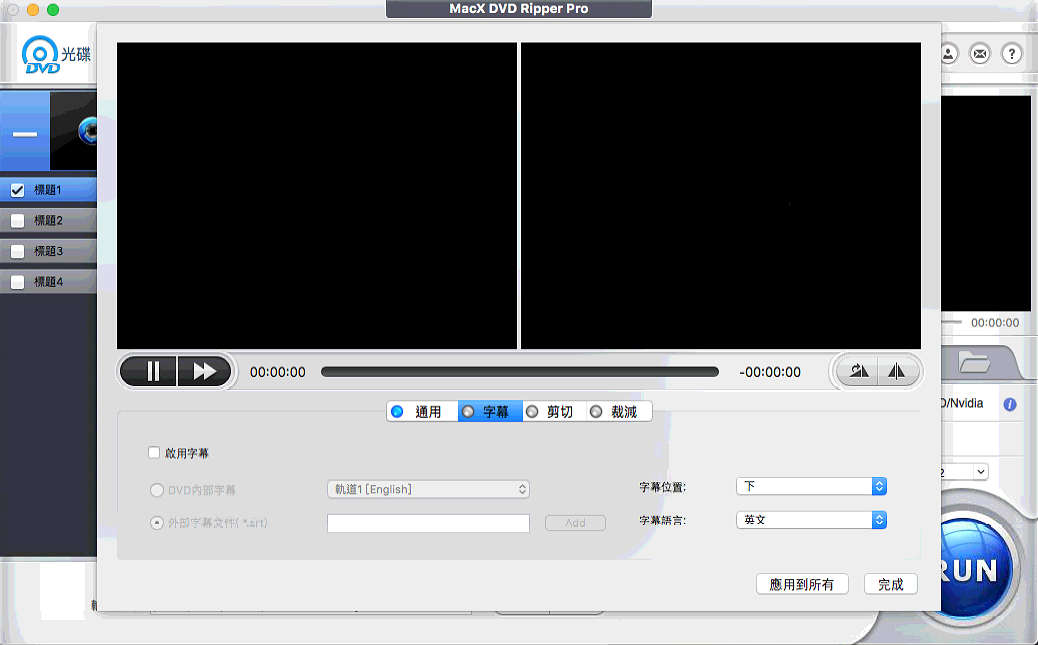The image size is (1038, 645).
Task: Switch to the 通用 tab
Action: [x=422, y=412]
